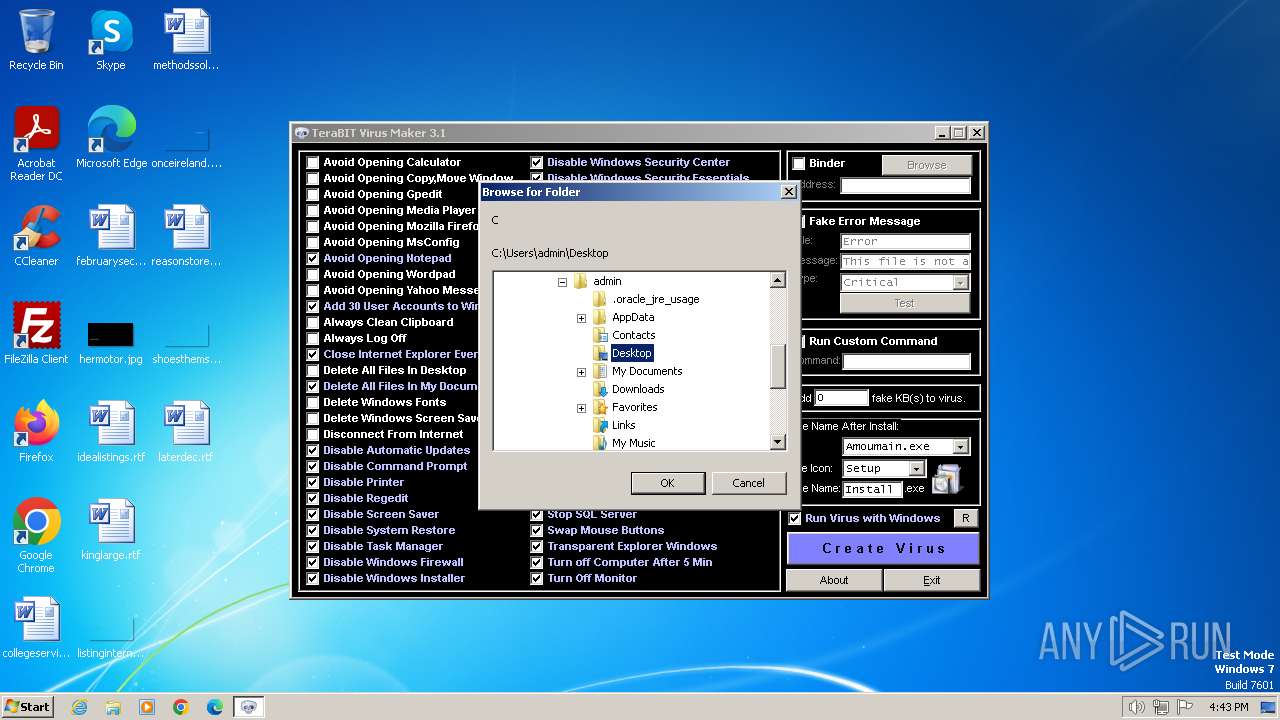Select the My Music folder in tree
Viewport: 1280px width, 720px height.
point(633,443)
